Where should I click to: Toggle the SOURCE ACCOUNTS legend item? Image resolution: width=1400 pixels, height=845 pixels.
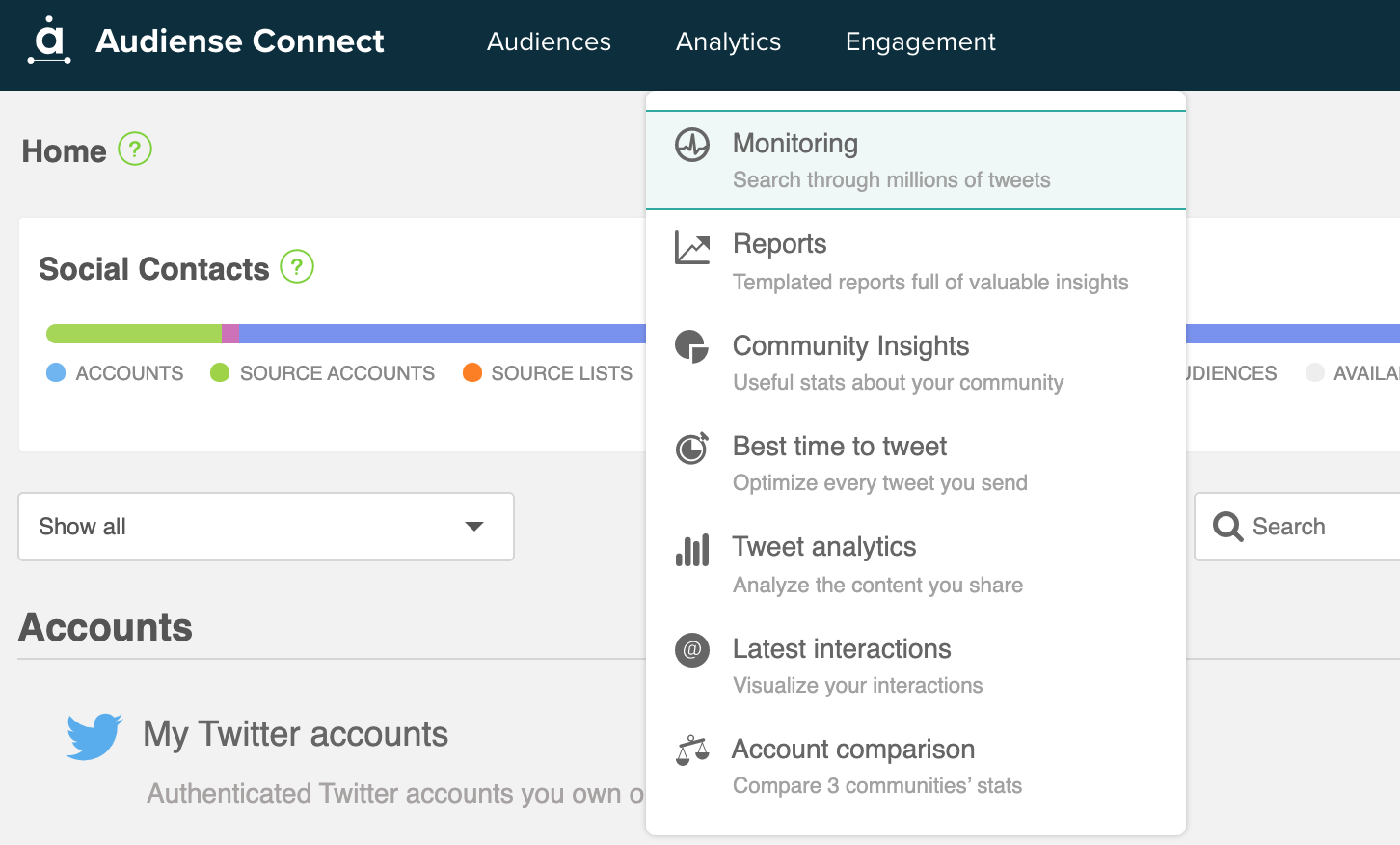coord(322,373)
